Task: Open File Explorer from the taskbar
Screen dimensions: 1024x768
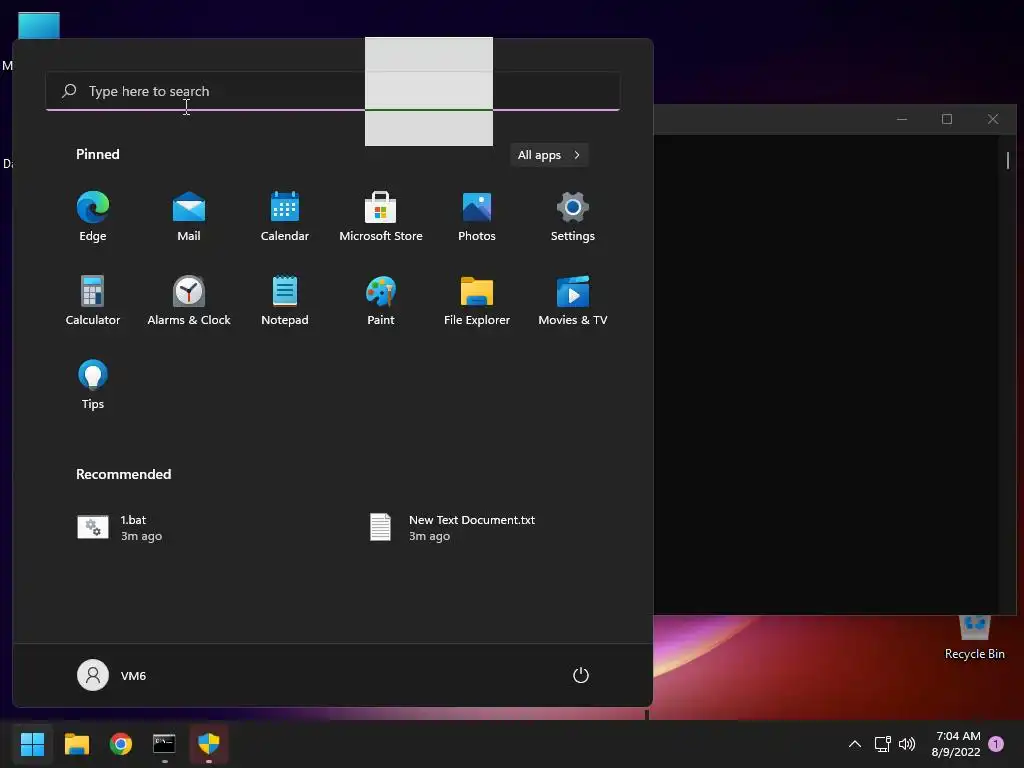Action: pyautogui.click(x=76, y=744)
